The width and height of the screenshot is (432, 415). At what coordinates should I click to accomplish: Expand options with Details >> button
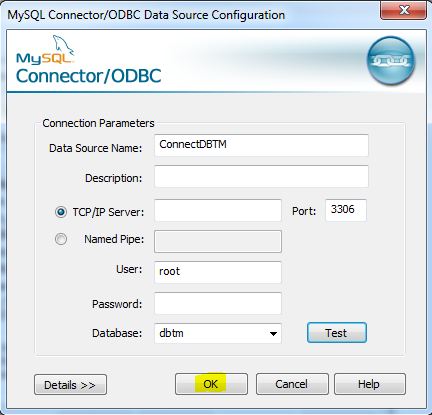point(70,385)
